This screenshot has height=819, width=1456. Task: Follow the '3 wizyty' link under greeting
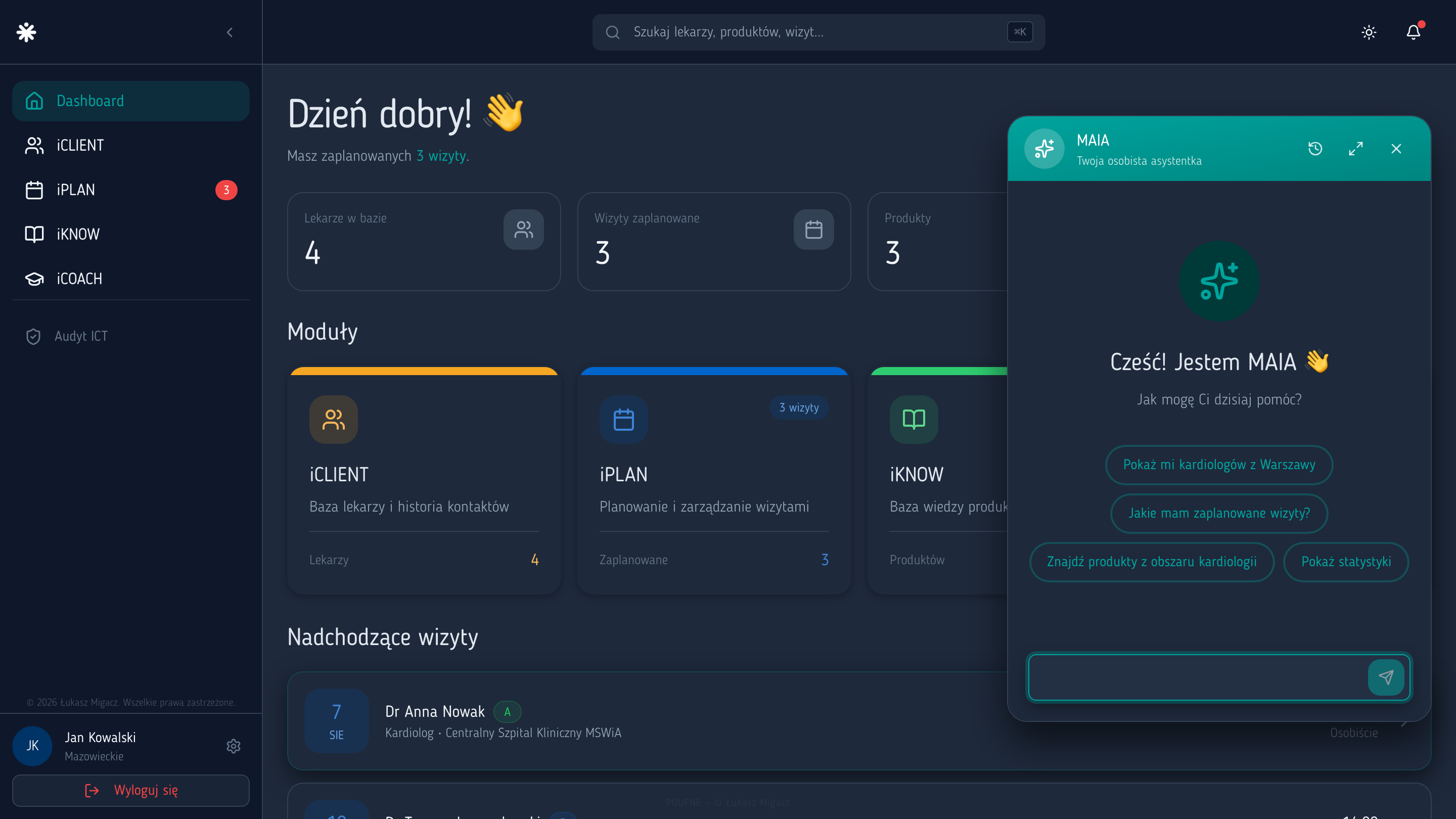click(441, 156)
